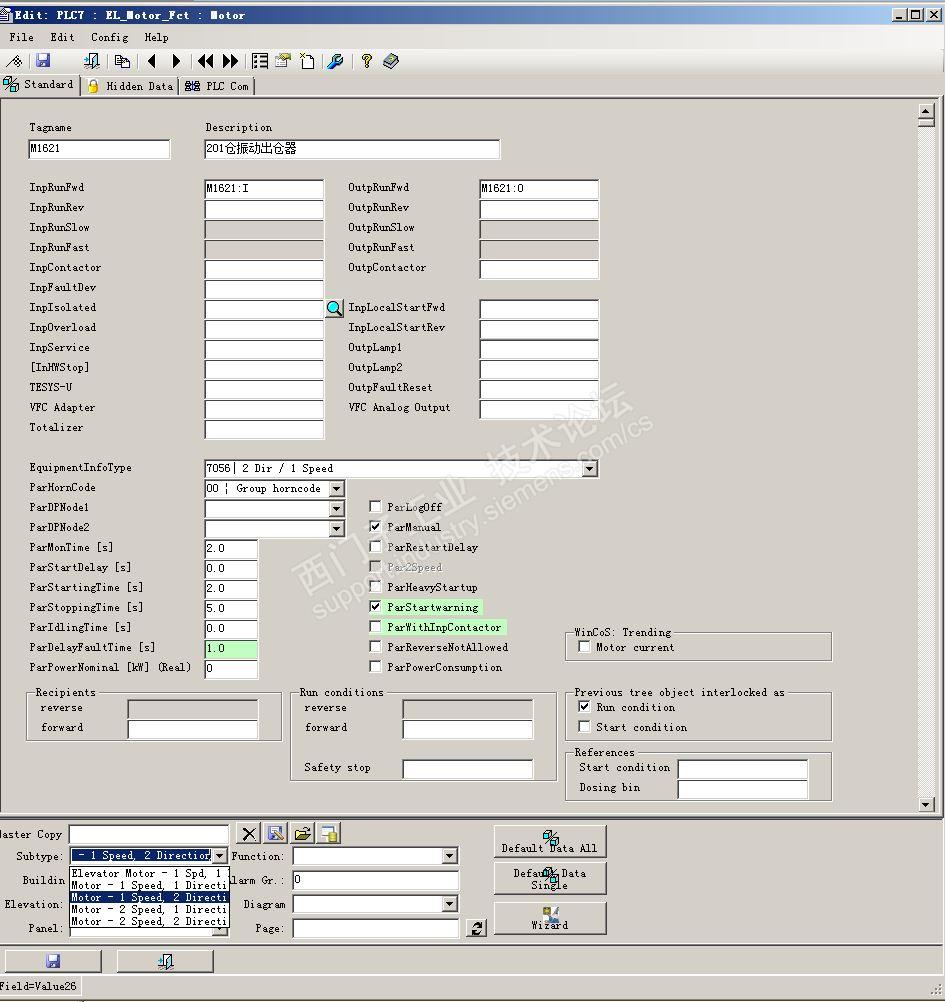The height and width of the screenshot is (1002, 945).
Task: Check the Start condition interlock checkbox
Action: 584,727
